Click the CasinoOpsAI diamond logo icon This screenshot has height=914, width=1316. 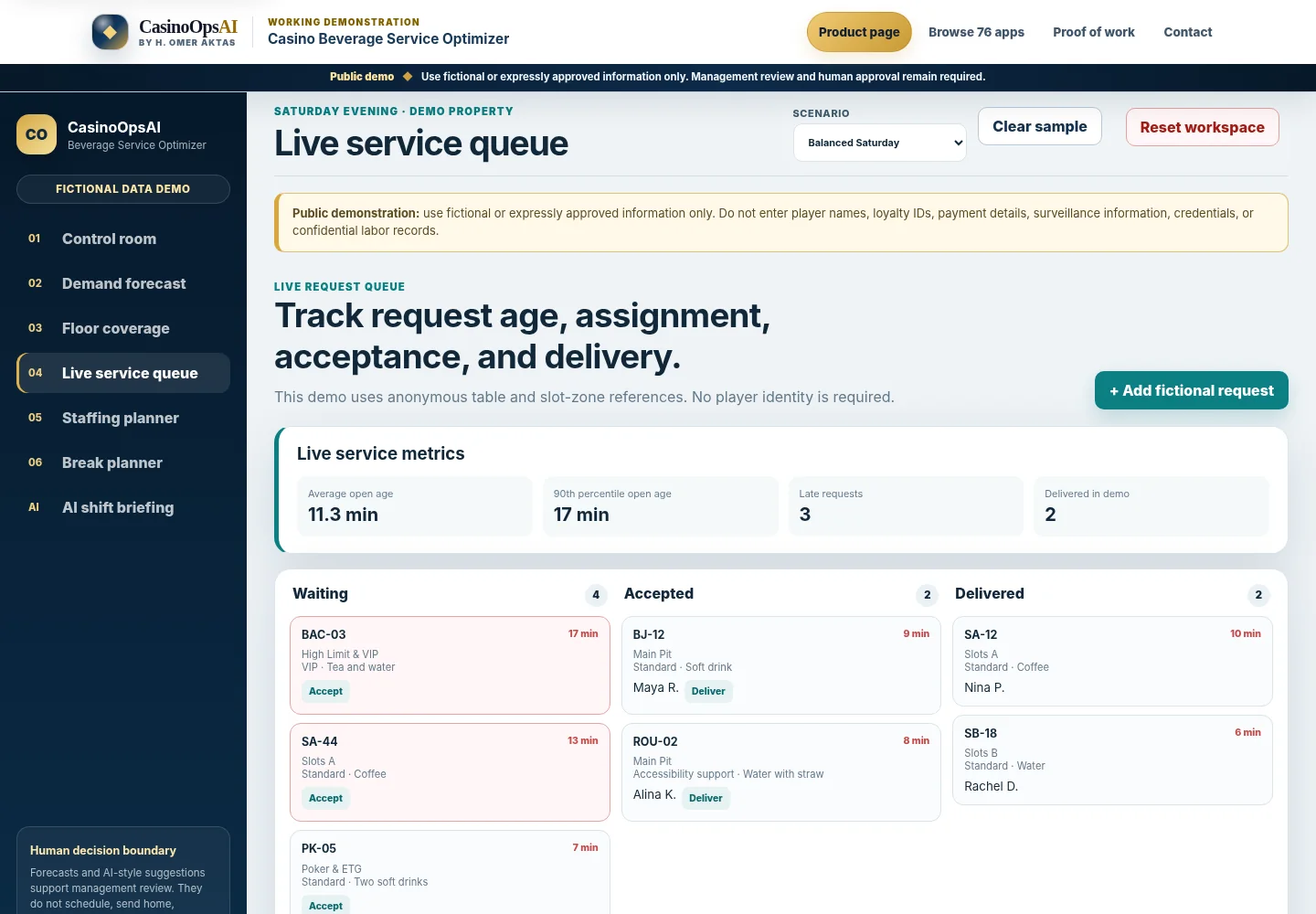pos(110,32)
